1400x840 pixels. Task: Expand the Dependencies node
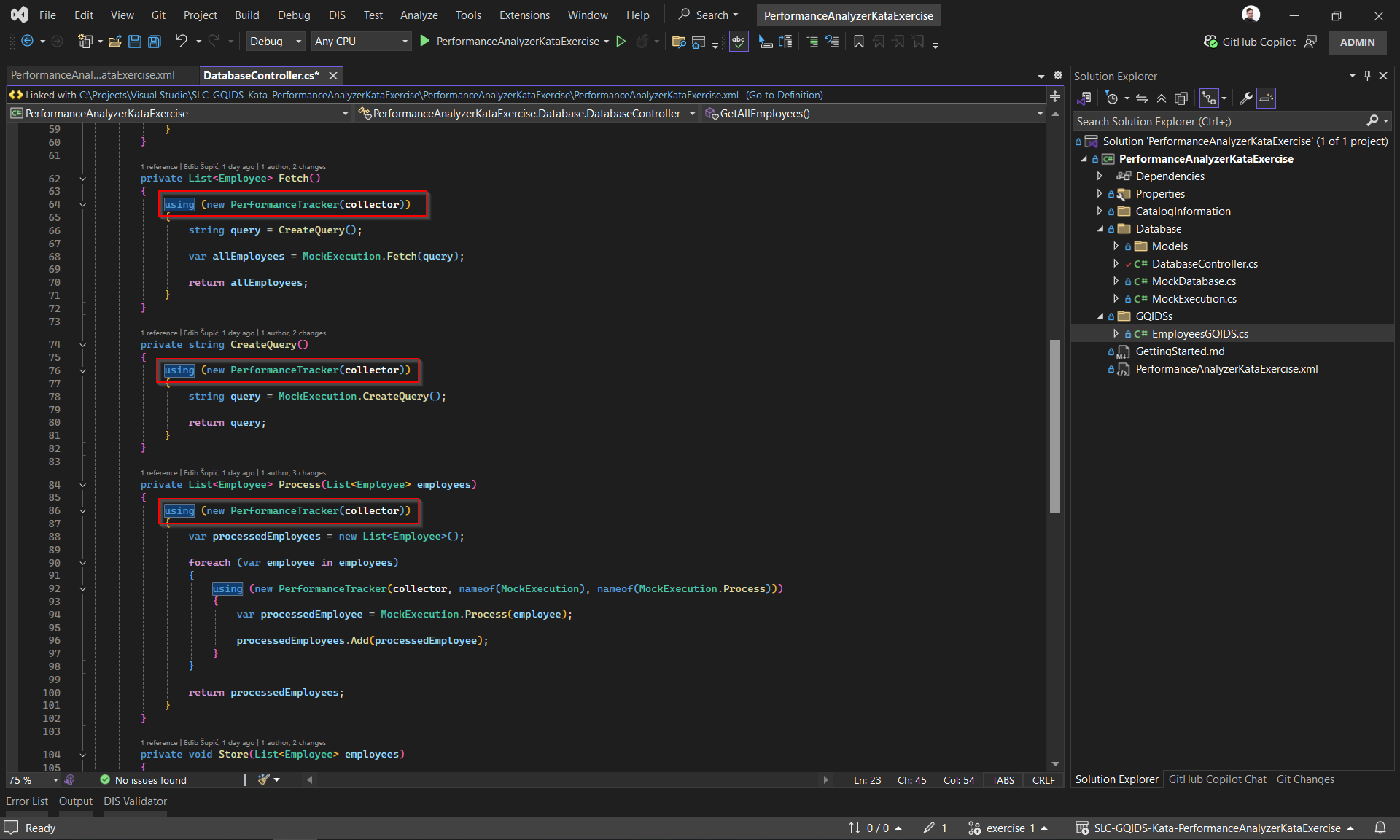1100,176
